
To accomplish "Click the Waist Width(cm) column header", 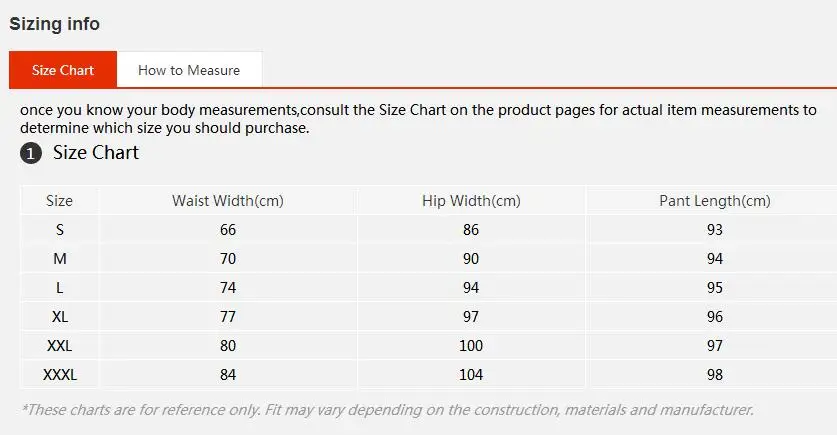I will pyautogui.click(x=228, y=201).
